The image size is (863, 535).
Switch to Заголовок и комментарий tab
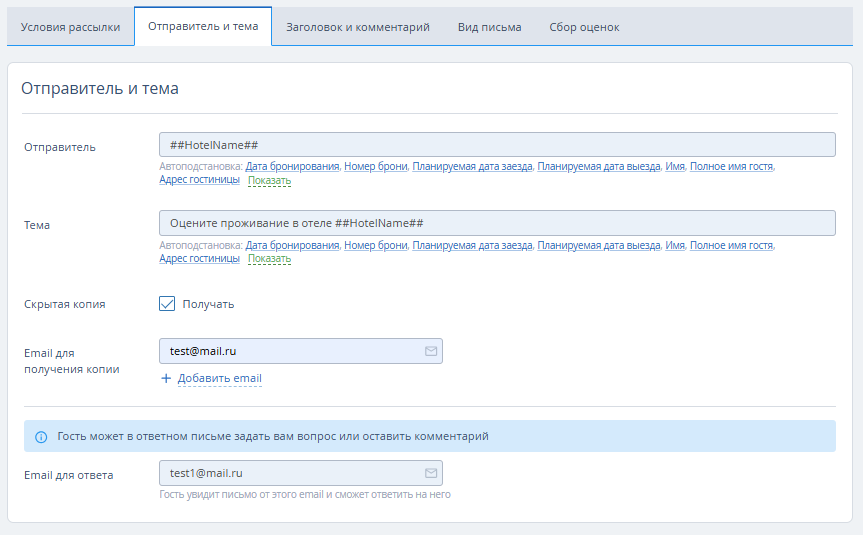click(358, 27)
